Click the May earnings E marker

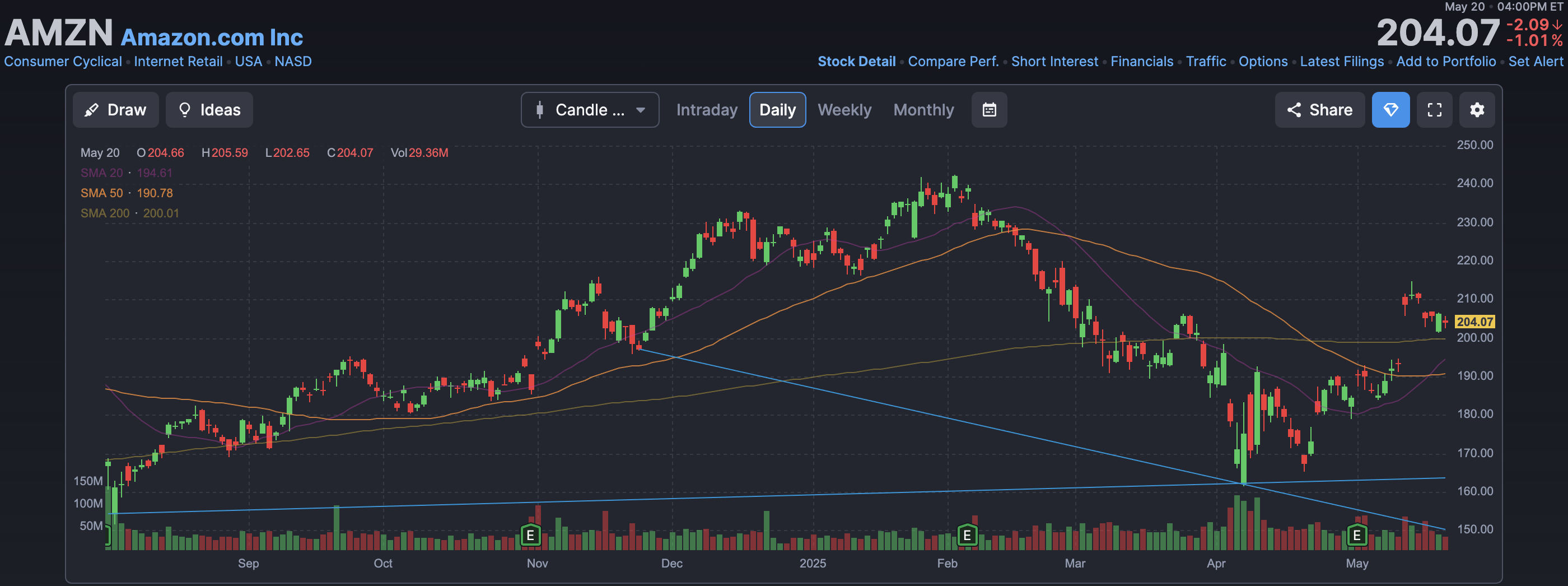click(1357, 536)
